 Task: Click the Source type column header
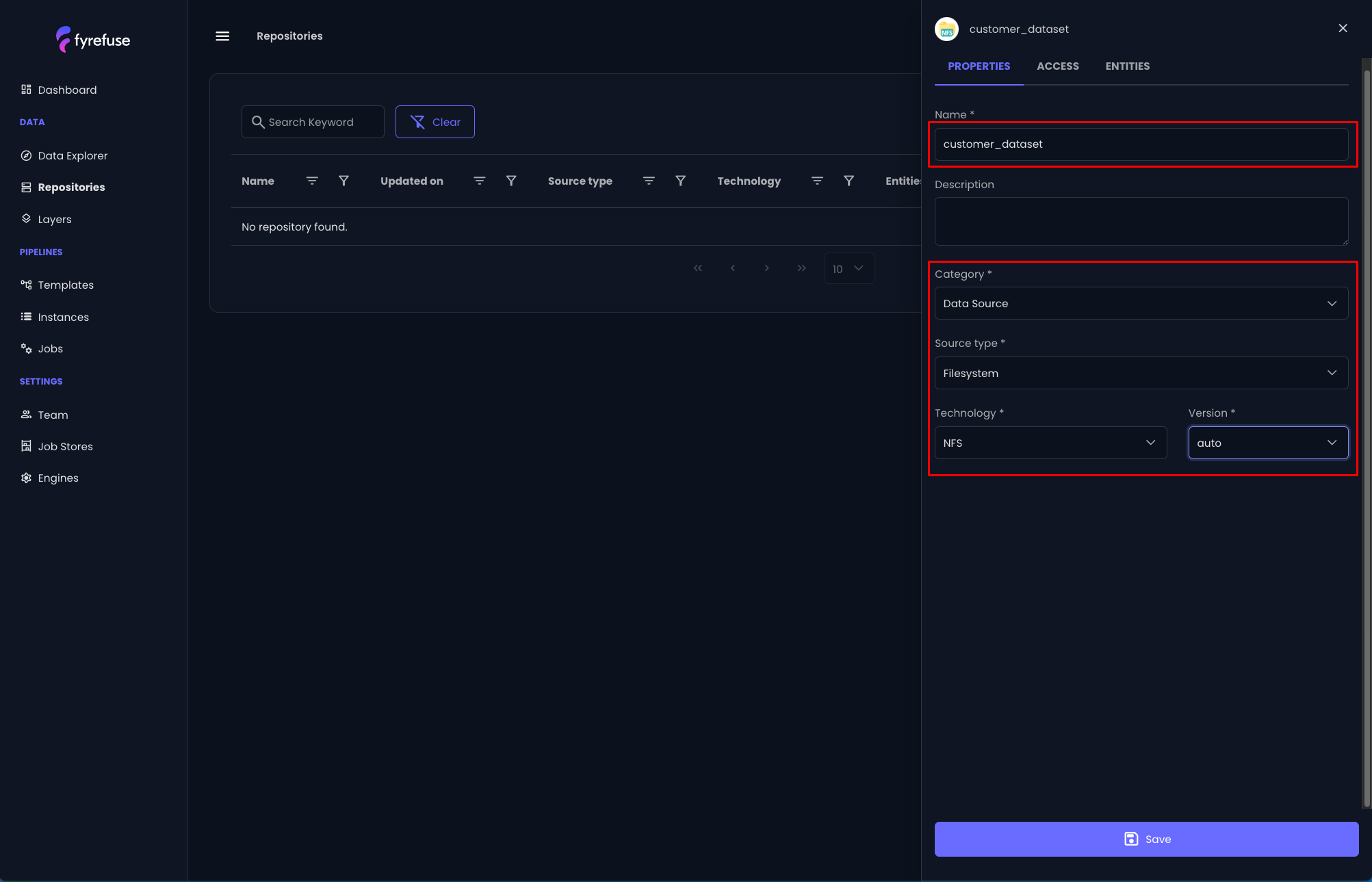580,181
